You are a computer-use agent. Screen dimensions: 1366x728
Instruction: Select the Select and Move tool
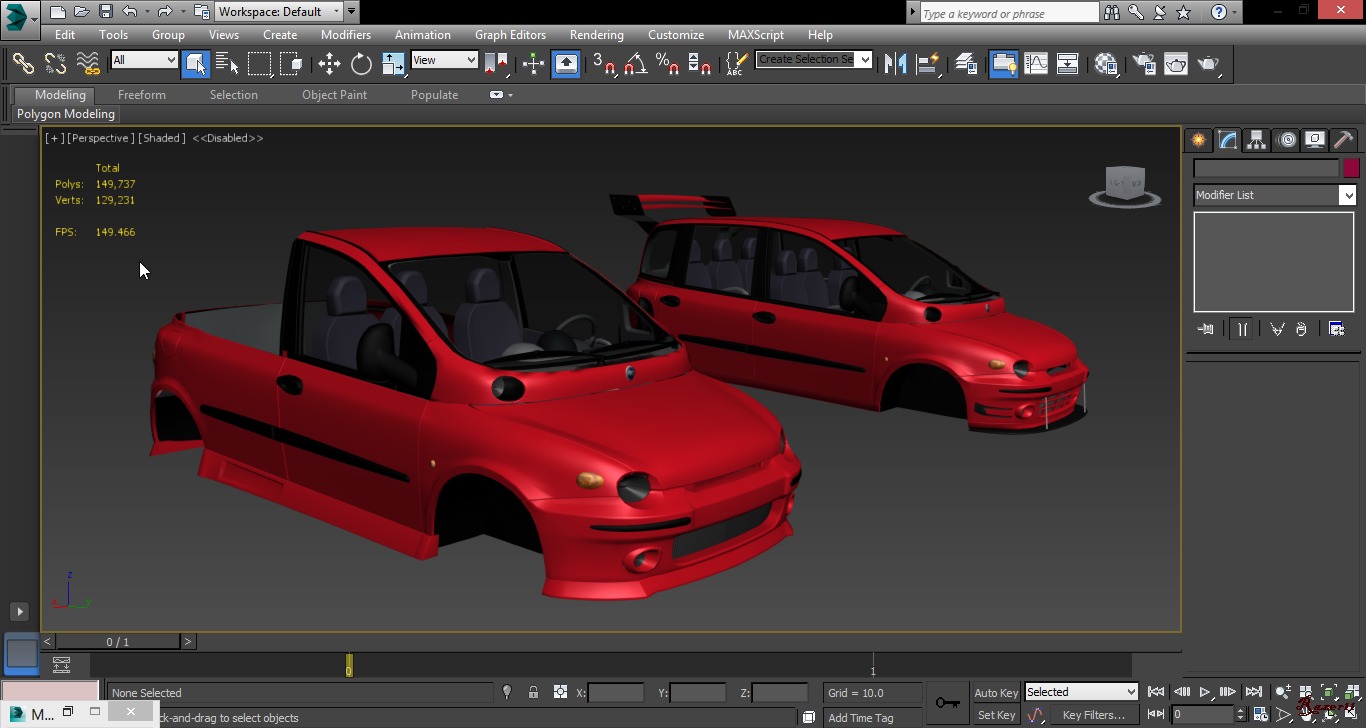(x=329, y=64)
